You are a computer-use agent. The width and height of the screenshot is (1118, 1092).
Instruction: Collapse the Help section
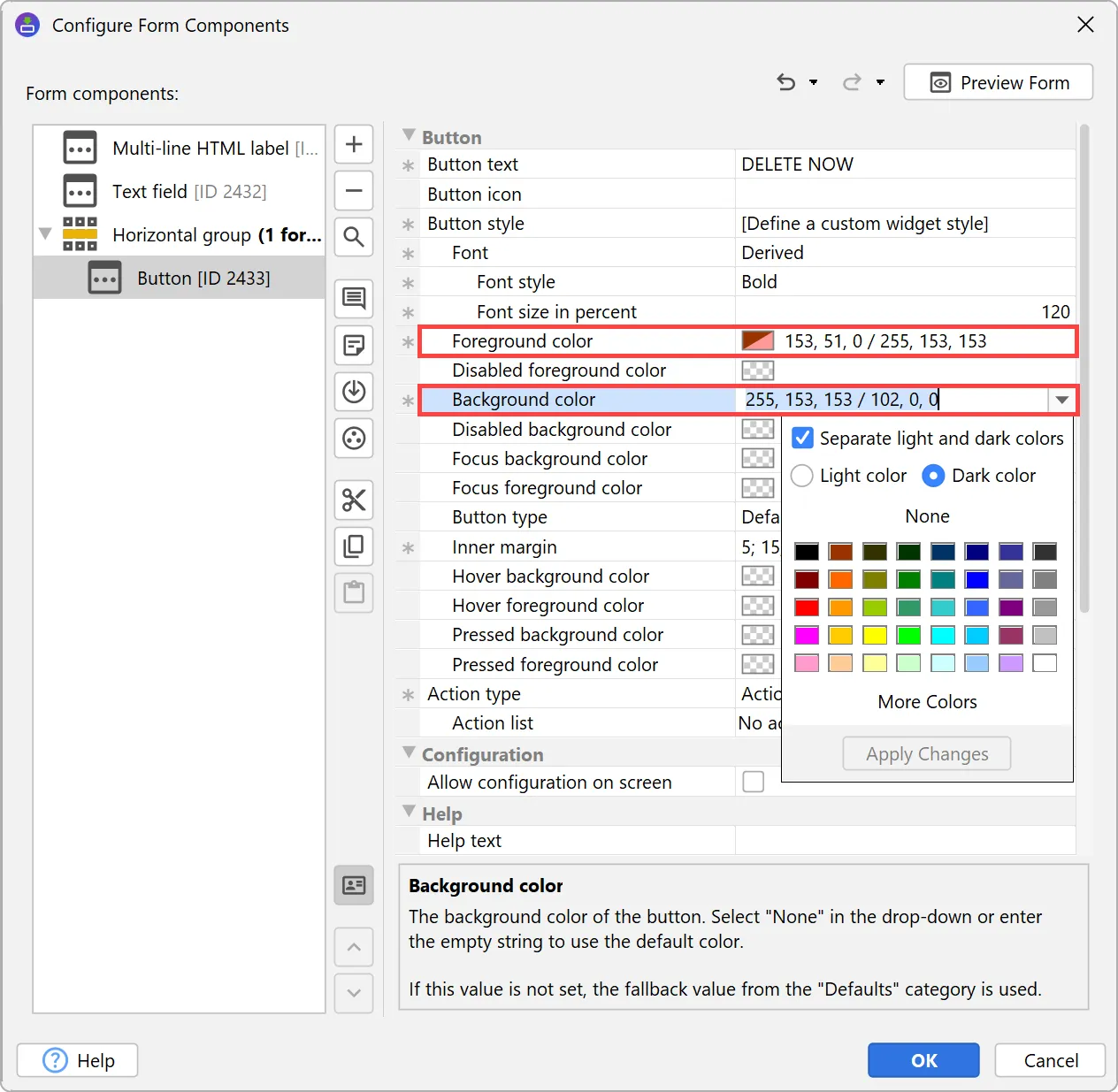coord(409,813)
